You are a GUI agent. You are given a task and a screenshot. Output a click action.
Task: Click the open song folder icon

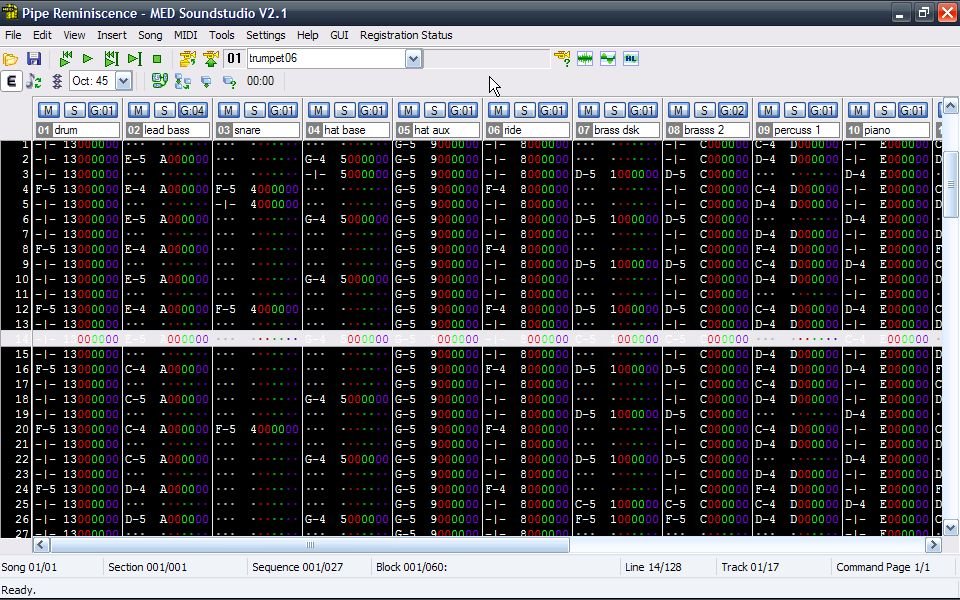click(x=11, y=59)
